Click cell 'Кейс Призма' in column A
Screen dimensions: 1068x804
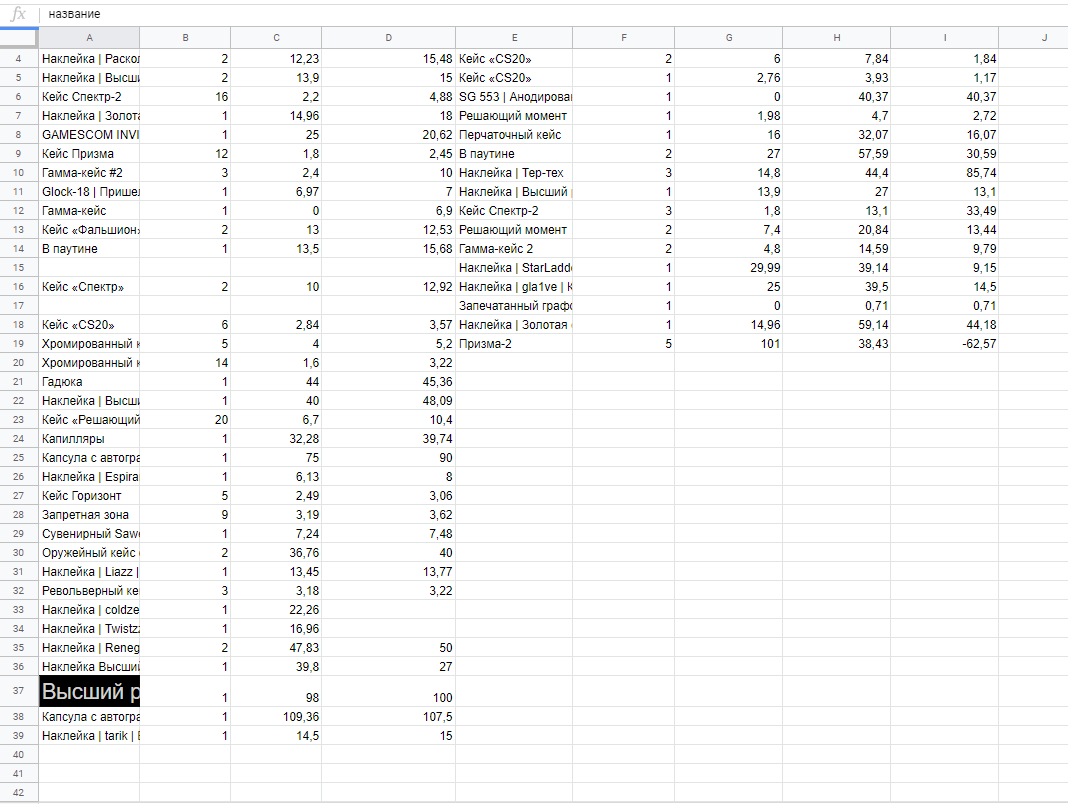(x=89, y=154)
